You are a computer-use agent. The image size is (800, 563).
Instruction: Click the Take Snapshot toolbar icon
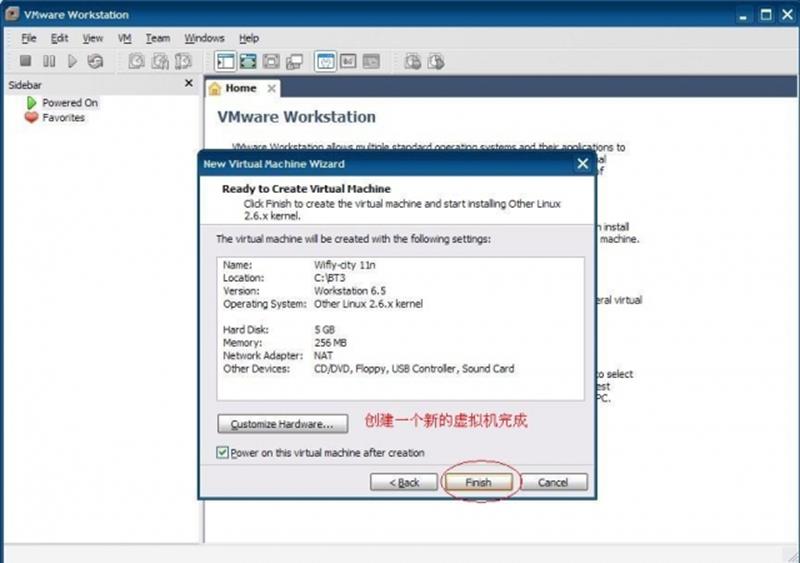point(136,61)
